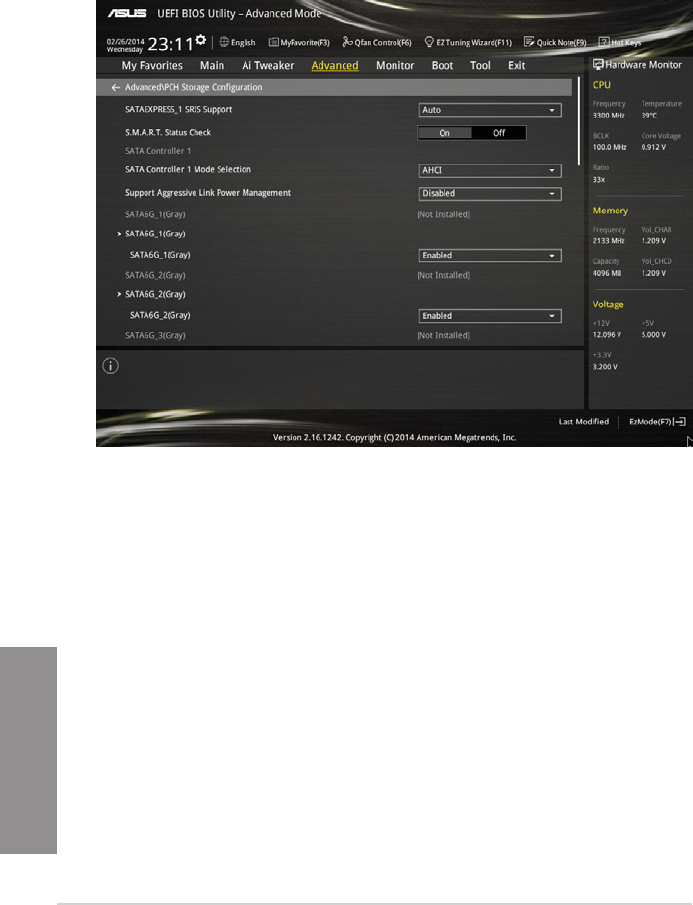Click the 39°C temperature value
Image resolution: width=693 pixels, height=905 pixels.
click(x=649, y=115)
